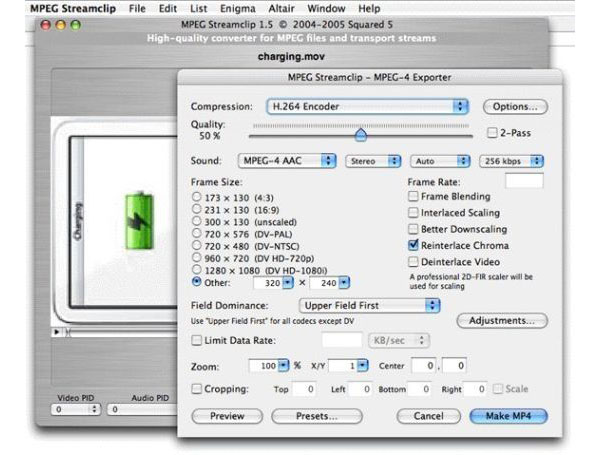
Task: Open the Compression H.264 Encoder dropdown
Action: coord(367,105)
